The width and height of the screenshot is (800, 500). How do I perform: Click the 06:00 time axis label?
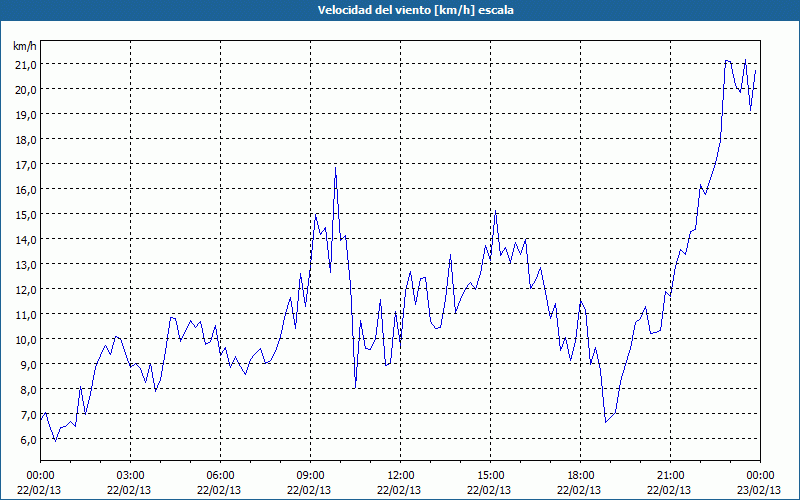pos(220,476)
